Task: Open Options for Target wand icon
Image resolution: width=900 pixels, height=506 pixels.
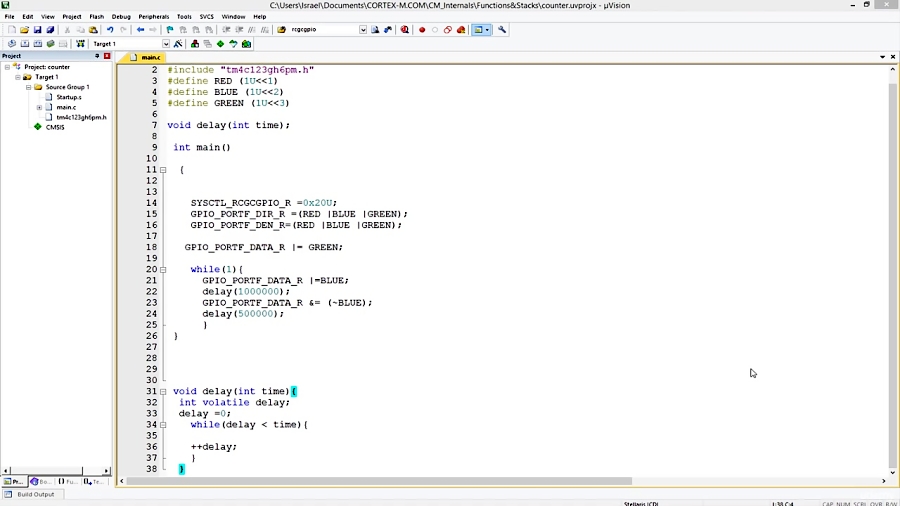Action: click(x=178, y=44)
